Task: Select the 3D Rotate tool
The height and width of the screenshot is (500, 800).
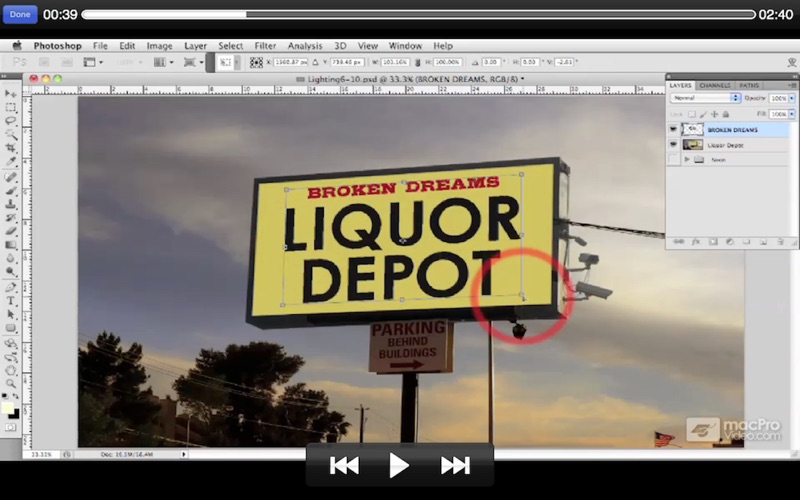Action: pos(10,343)
